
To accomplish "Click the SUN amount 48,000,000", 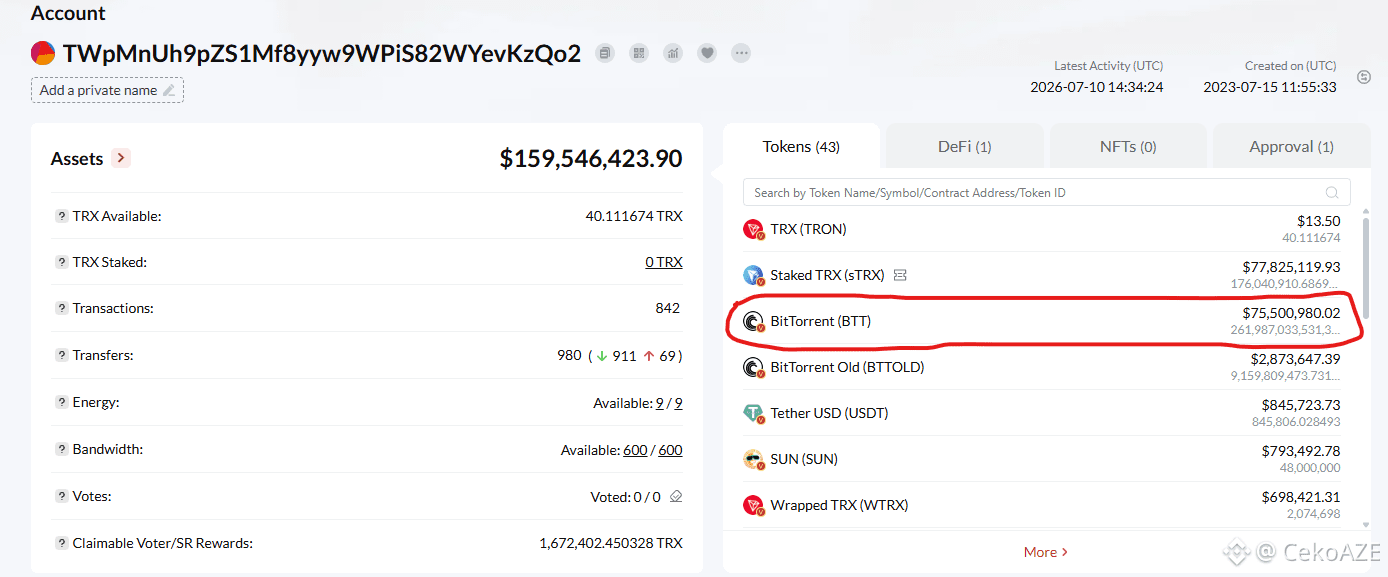I will 1310,467.
